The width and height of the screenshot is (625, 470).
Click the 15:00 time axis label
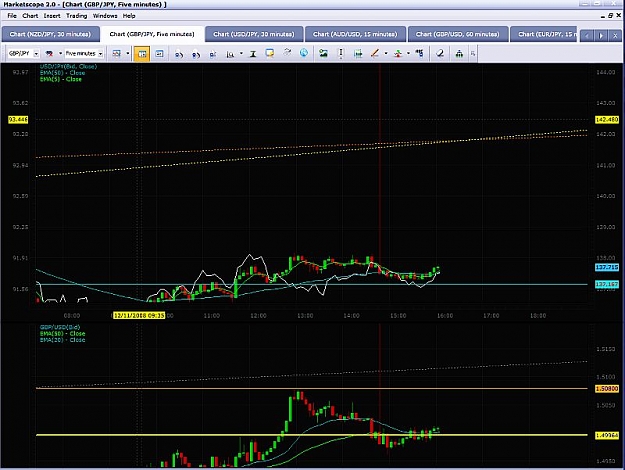click(398, 316)
